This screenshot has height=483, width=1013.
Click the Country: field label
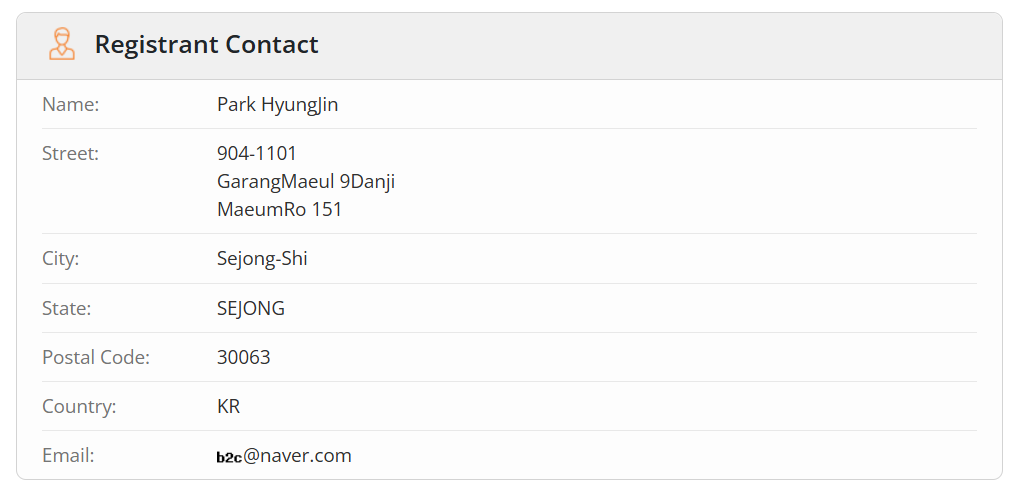pyautogui.click(x=79, y=407)
